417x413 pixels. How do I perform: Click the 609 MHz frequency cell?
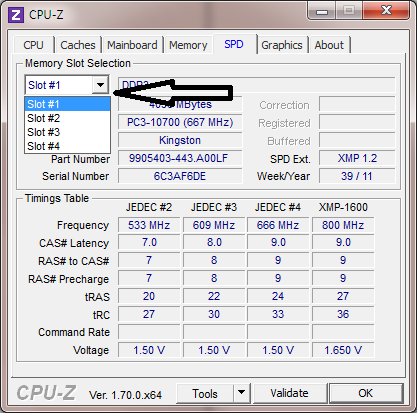(x=214, y=225)
